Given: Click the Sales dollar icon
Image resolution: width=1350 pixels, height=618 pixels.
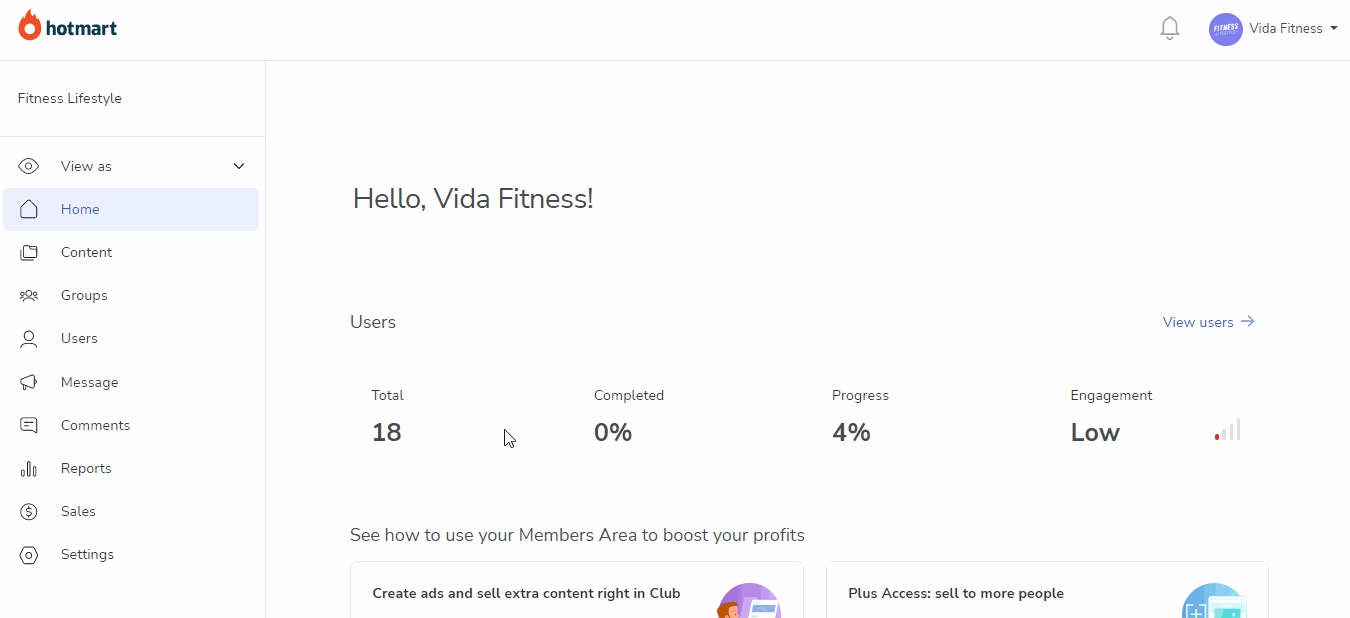Looking at the screenshot, I should coord(29,511).
